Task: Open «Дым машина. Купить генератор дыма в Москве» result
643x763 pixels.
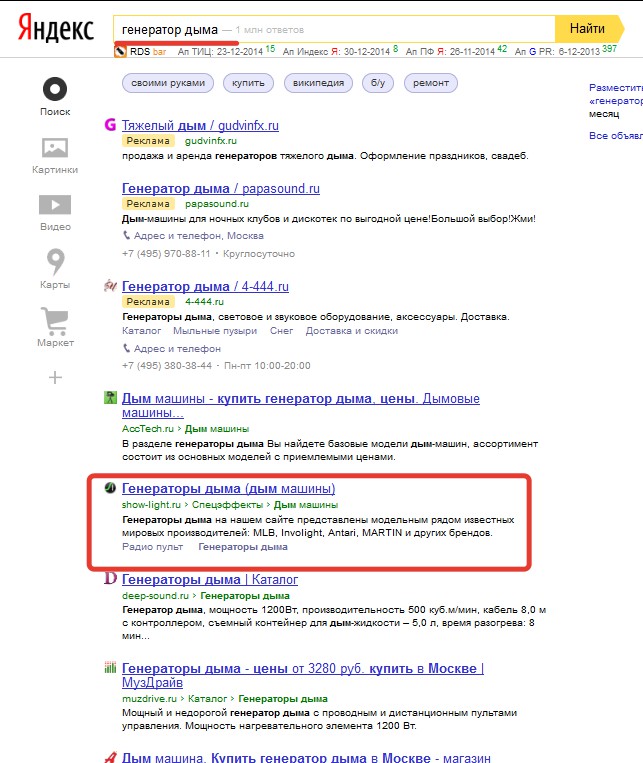Action: tap(306, 757)
